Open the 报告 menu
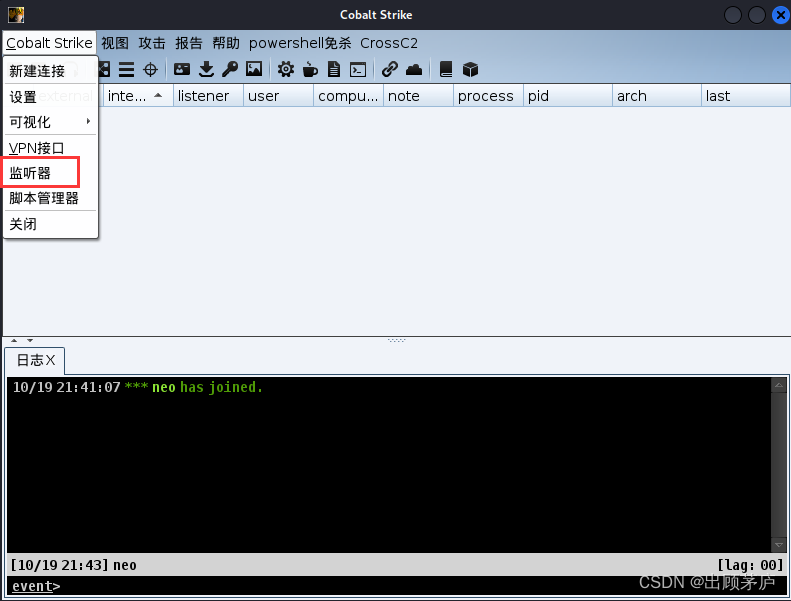Screen dimensions: 791x601 click(x=189, y=43)
